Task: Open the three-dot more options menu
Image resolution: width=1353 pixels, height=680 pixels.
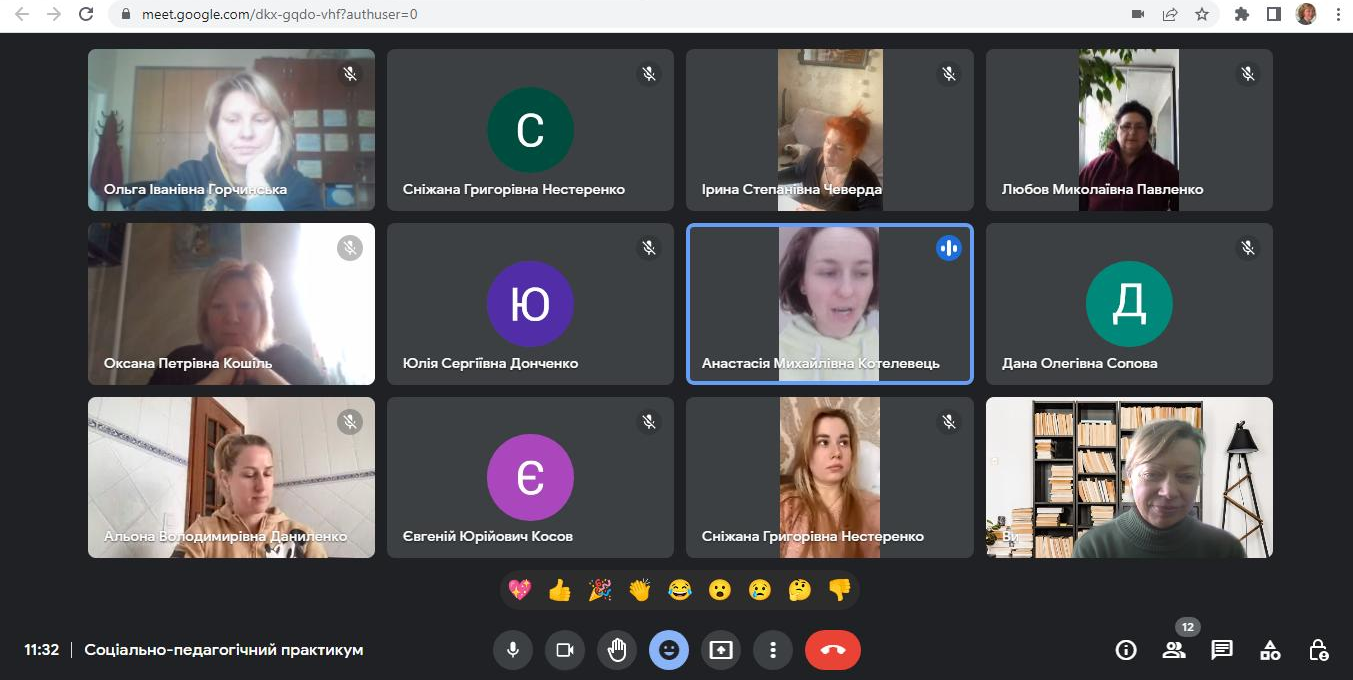Action: point(773,650)
